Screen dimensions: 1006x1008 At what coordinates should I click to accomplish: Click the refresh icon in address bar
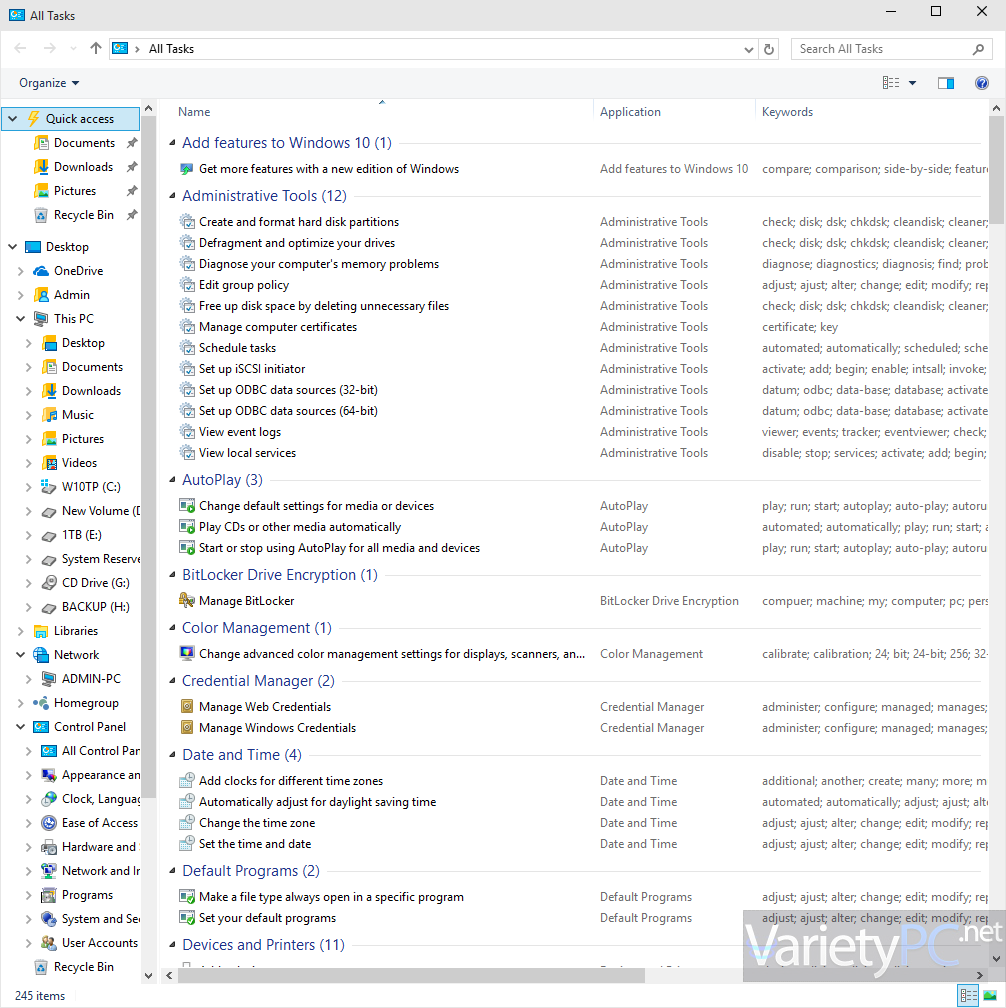(769, 49)
